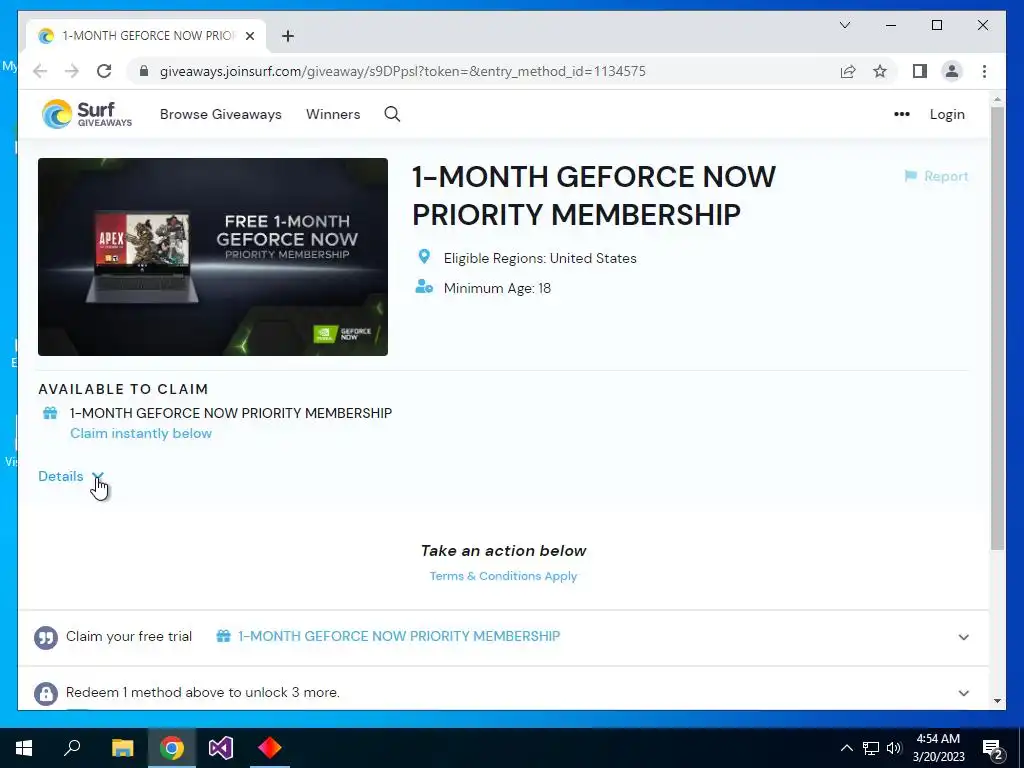
Task: Click the AVAILABLE TO CLAIM heading
Action: (x=123, y=389)
